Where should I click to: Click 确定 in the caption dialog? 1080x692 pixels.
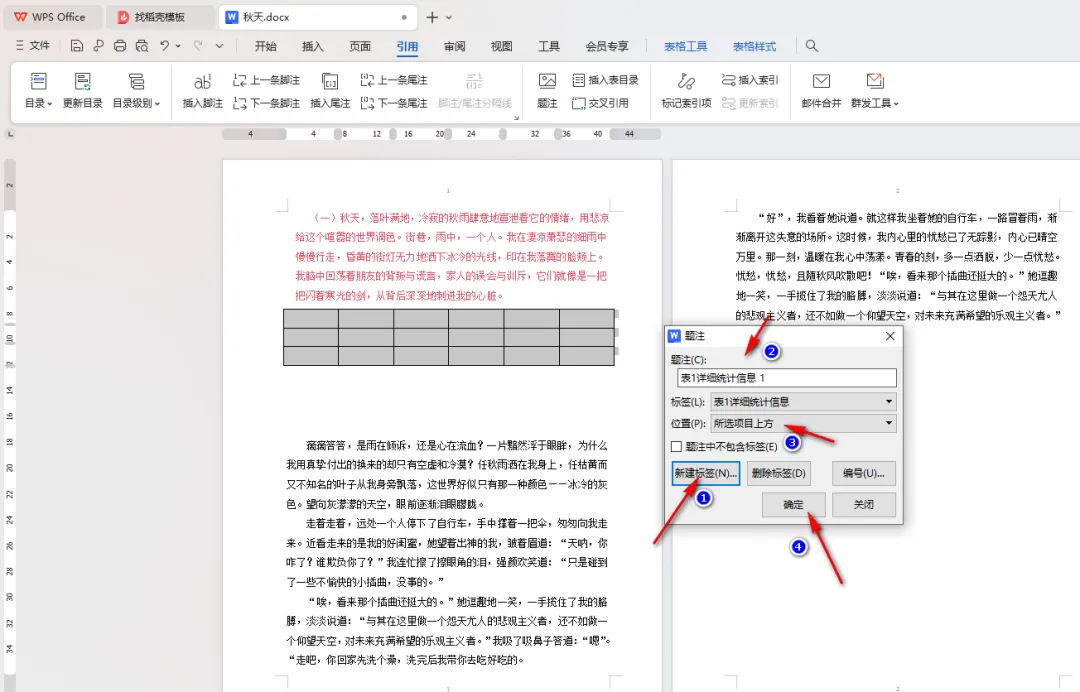pos(793,505)
